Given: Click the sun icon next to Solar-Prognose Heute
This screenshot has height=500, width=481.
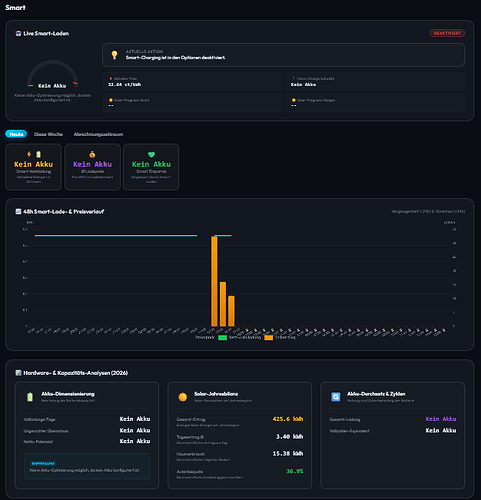Looking at the screenshot, I should pos(111,100).
